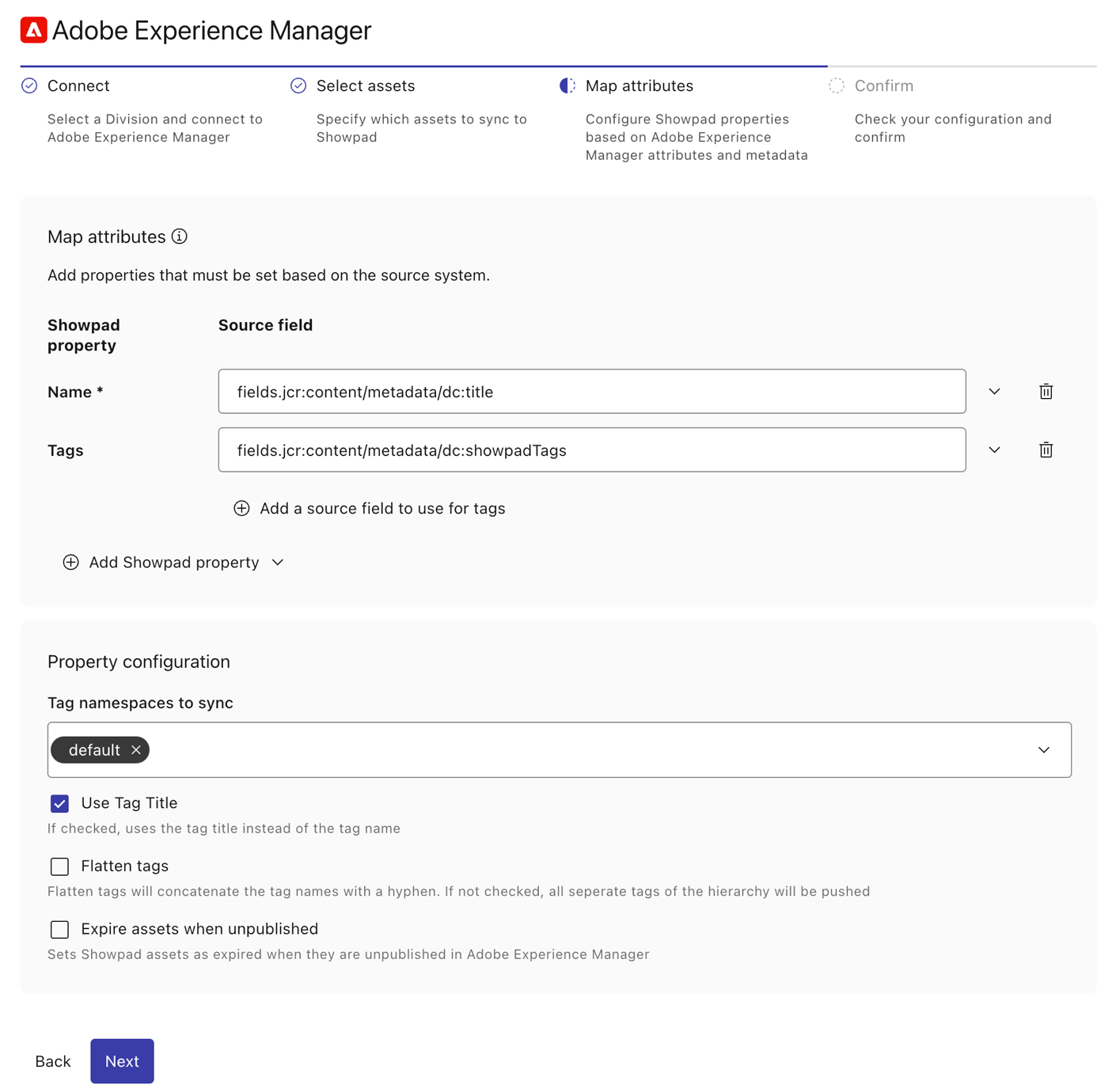Screen dimensions: 1116x1092
Task: Click the Map attributes half-circle step icon
Action: 567,86
